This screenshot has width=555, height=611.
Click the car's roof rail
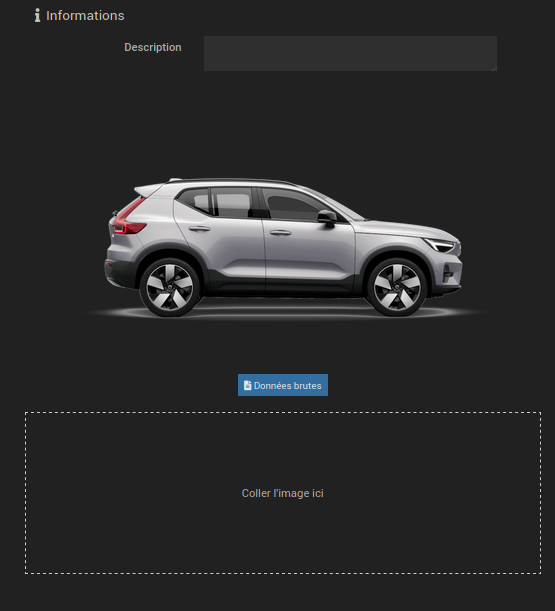(230, 180)
